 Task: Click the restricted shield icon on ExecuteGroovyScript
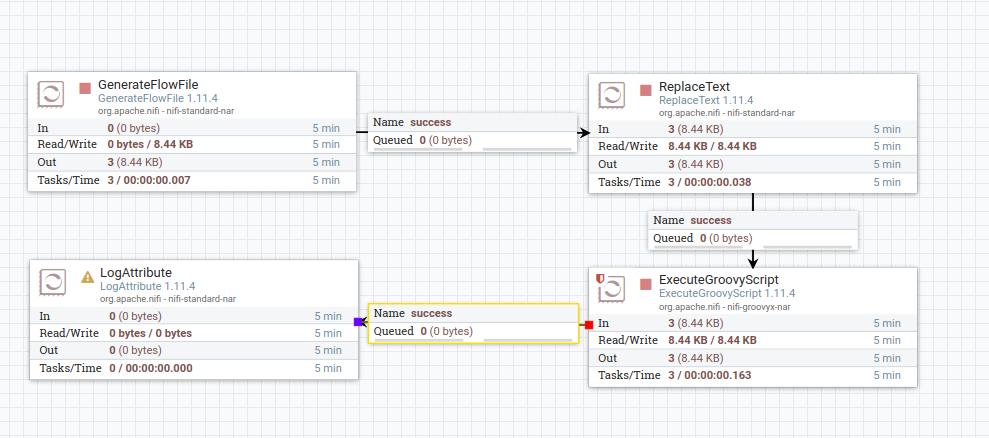(x=600, y=278)
